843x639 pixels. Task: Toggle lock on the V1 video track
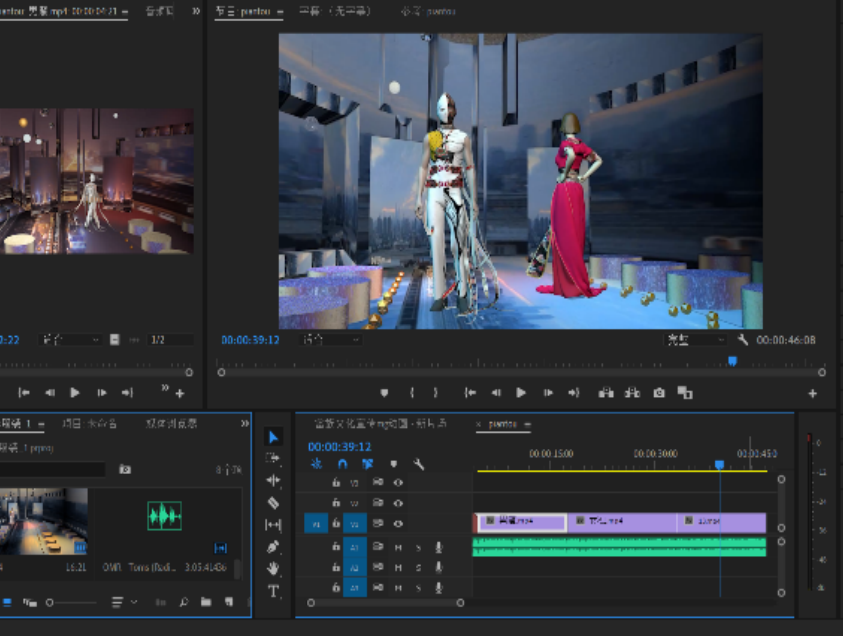(336, 523)
